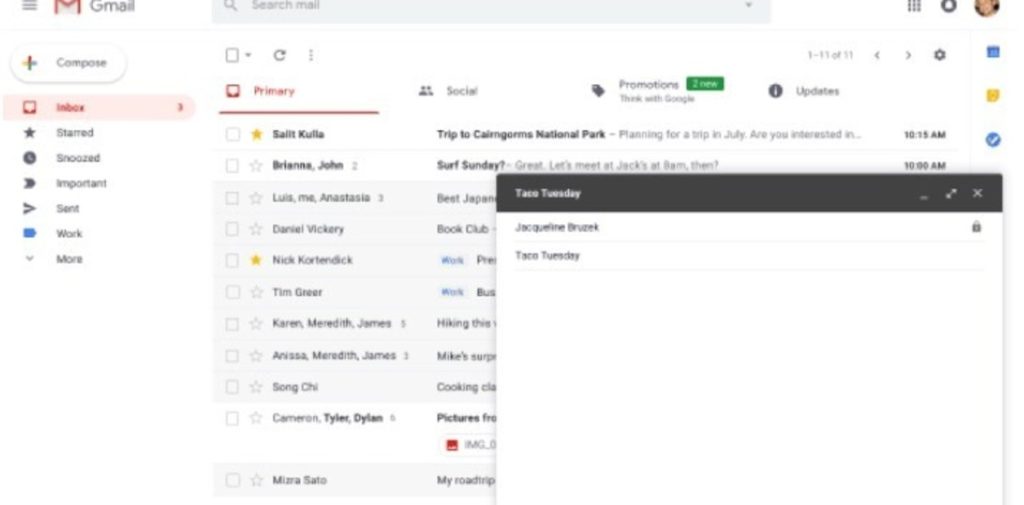The height and width of the screenshot is (505, 1024).
Task: Tick the Anissa, Meredith, James checkbox
Action: tap(232, 356)
